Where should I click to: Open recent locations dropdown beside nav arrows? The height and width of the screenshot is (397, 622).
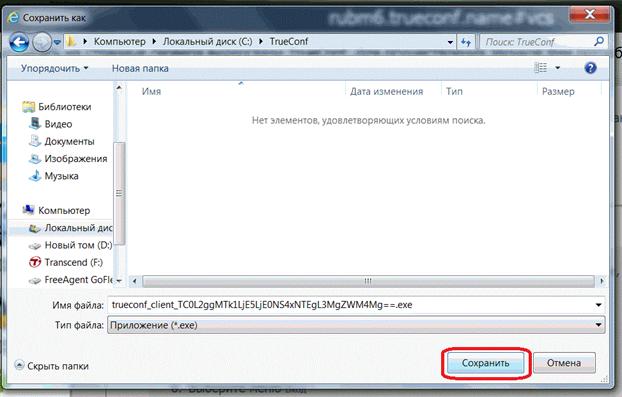[x=57, y=42]
